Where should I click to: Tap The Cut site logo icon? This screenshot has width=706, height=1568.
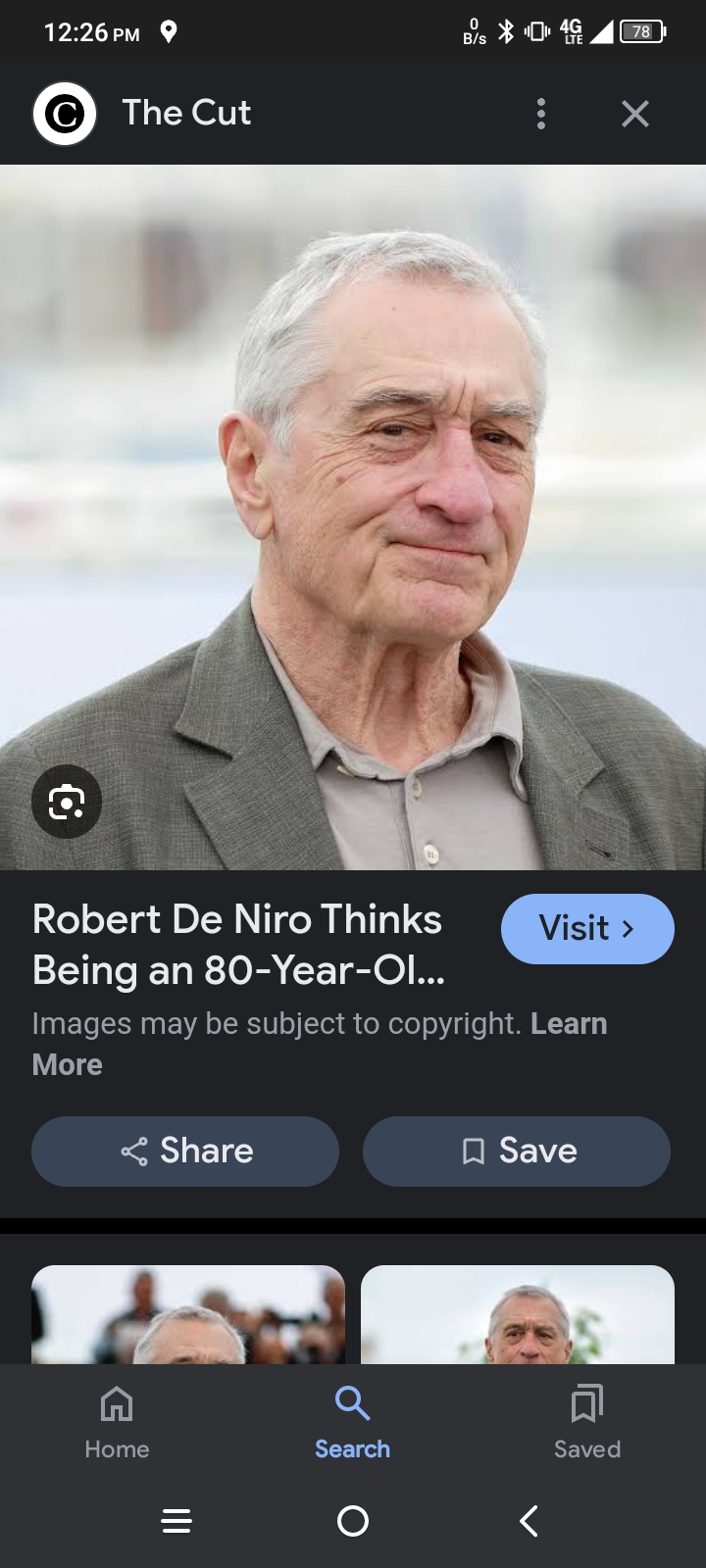pos(65,114)
